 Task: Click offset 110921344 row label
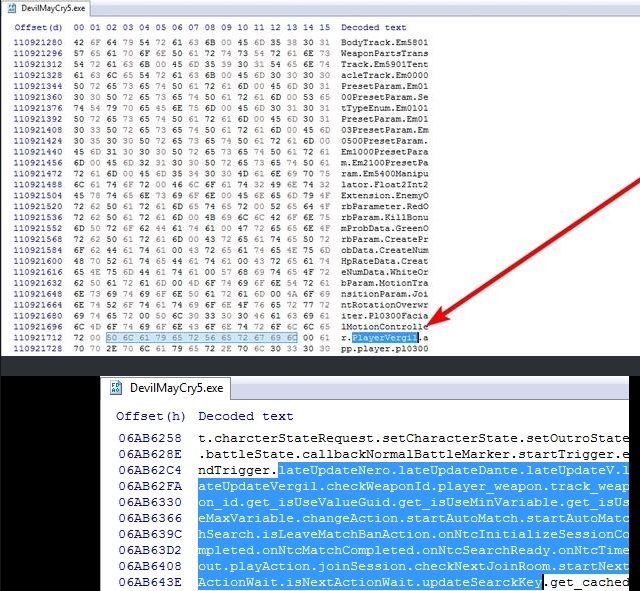38,86
